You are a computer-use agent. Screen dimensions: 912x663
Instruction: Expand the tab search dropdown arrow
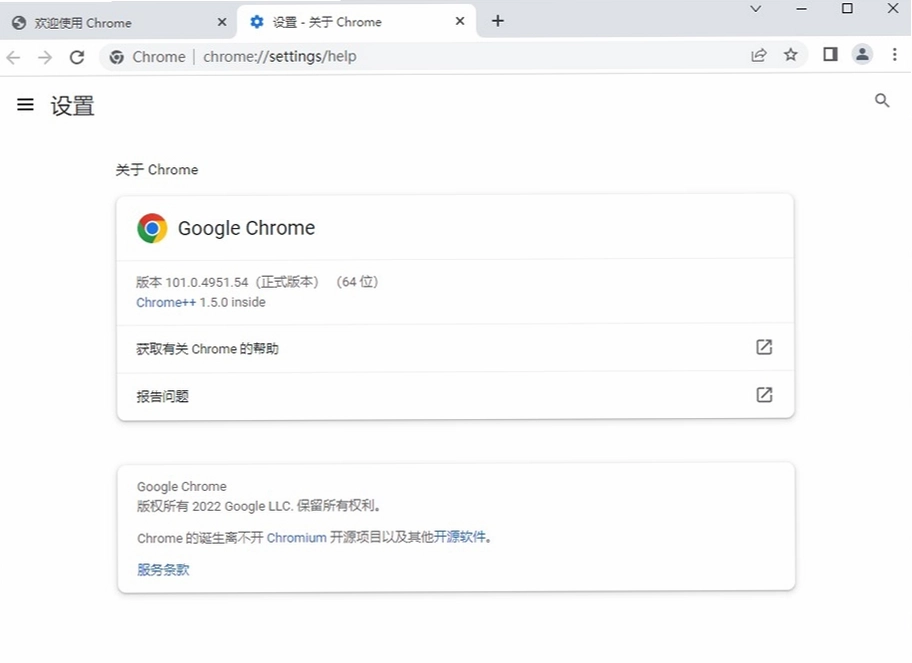coord(756,9)
